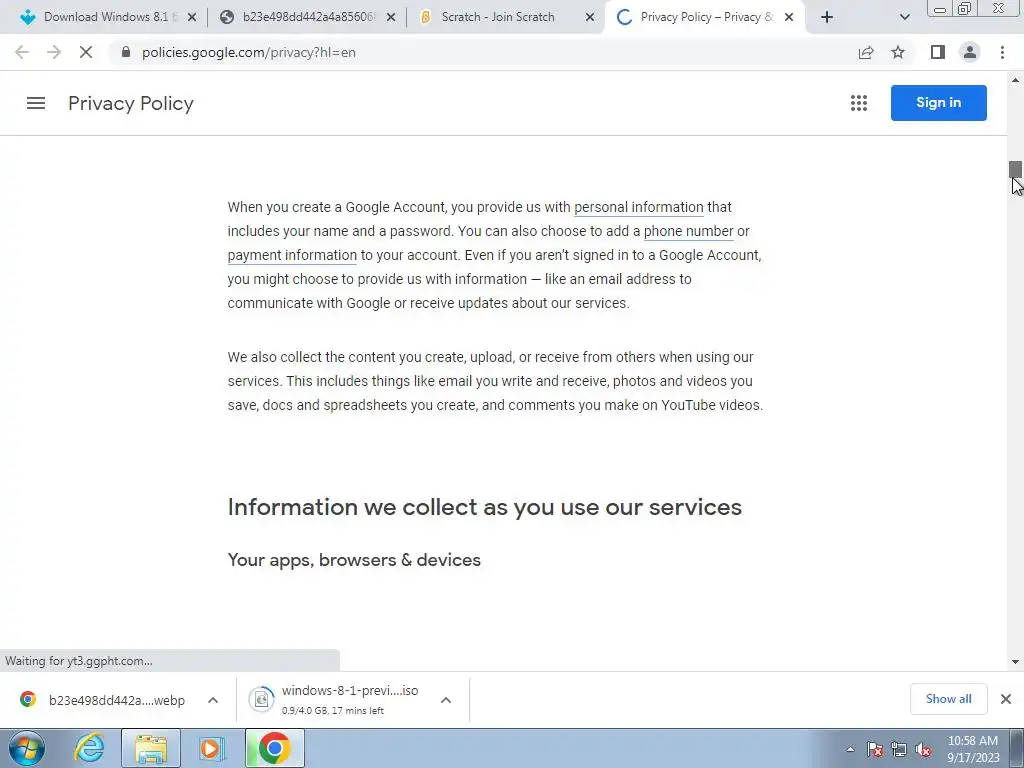1024x768 pixels.
Task: Go forward one page
Action: [54, 52]
